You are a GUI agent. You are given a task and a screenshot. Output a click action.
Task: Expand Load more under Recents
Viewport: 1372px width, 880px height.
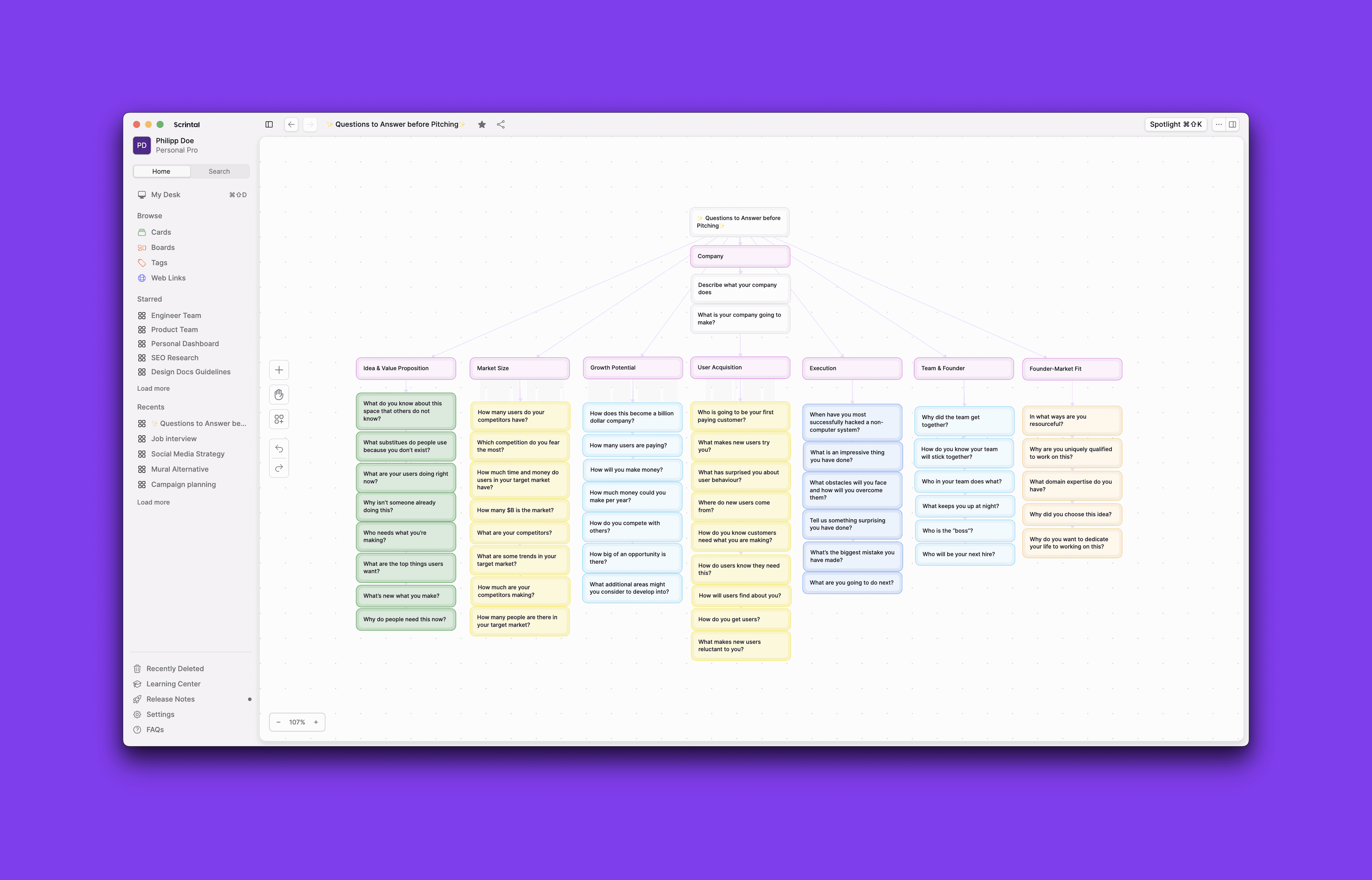point(153,502)
